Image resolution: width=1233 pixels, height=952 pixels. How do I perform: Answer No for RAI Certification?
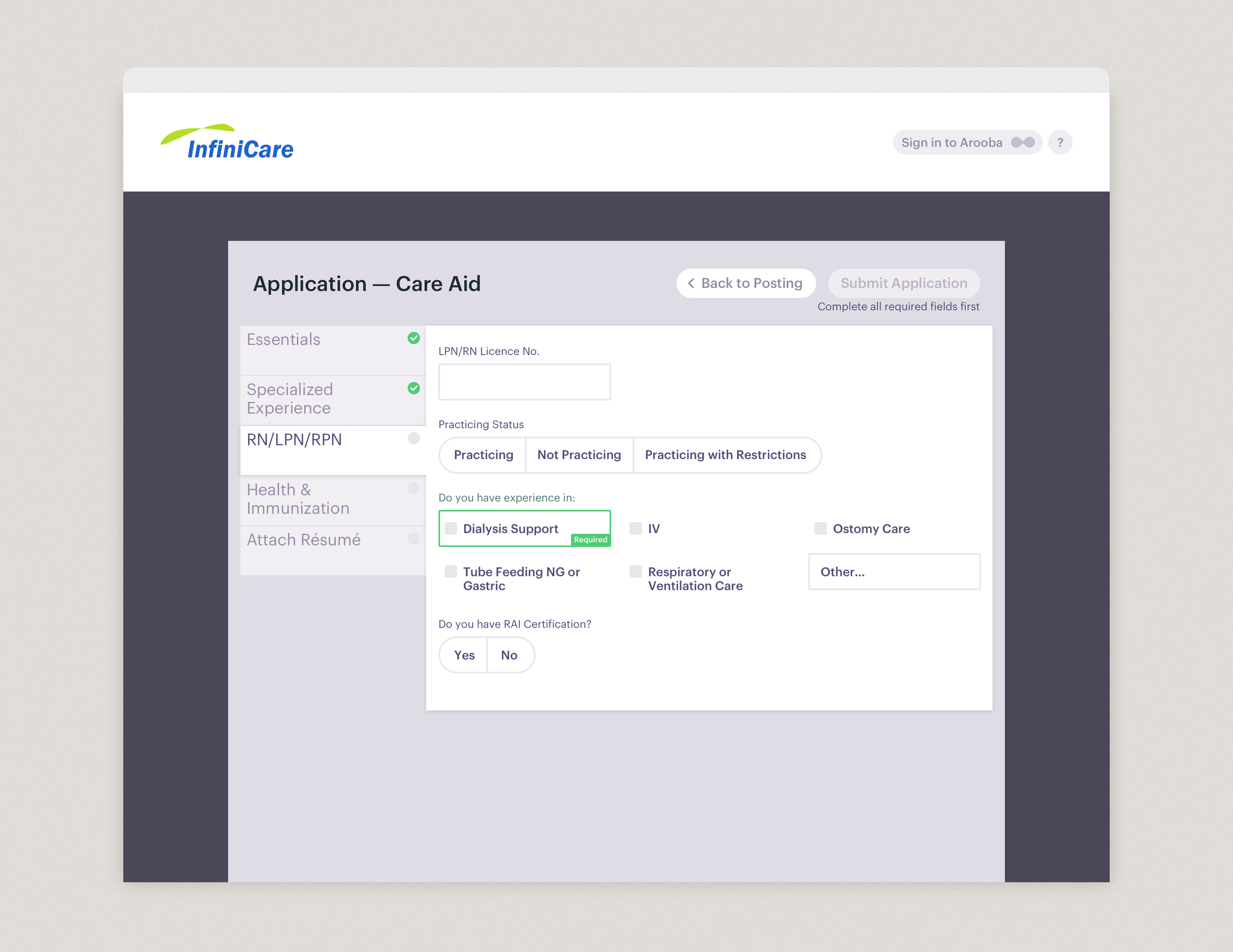click(x=510, y=655)
